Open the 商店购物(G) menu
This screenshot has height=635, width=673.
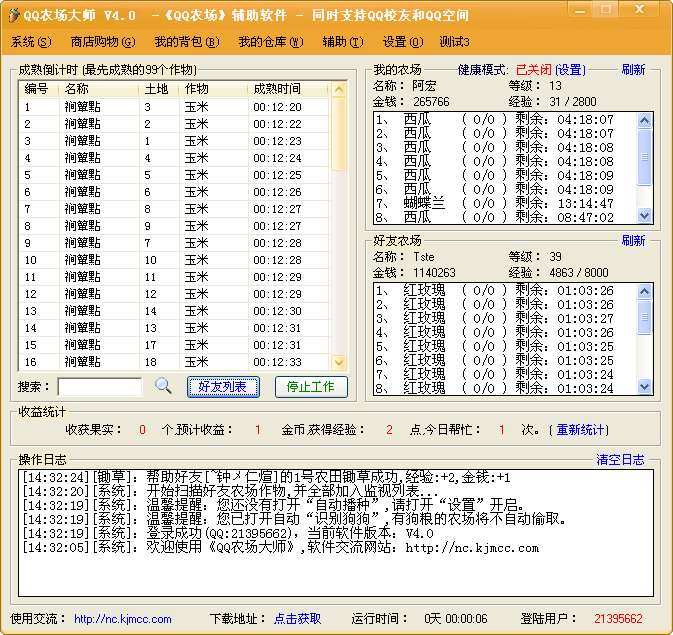pyautogui.click(x=102, y=42)
